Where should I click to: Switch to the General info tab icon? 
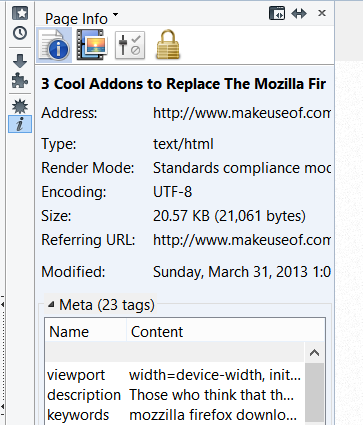54,45
